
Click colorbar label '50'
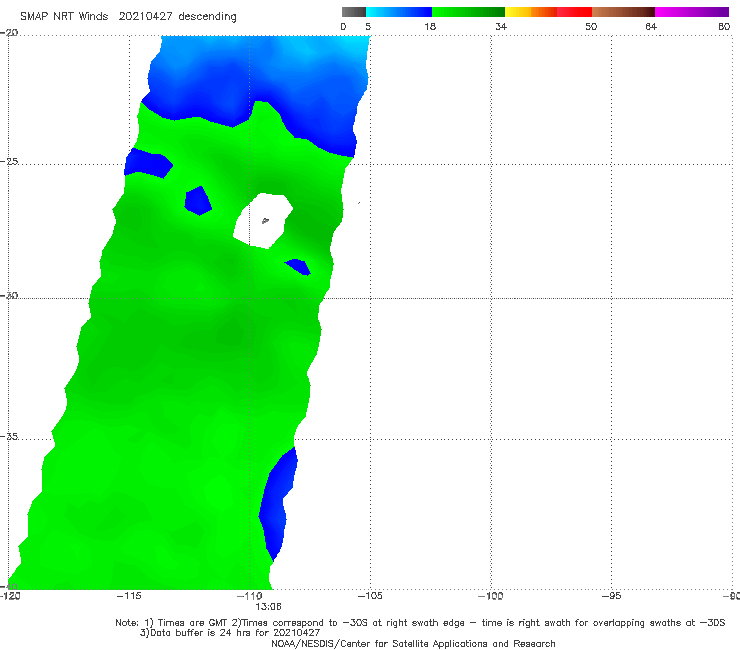click(x=591, y=26)
